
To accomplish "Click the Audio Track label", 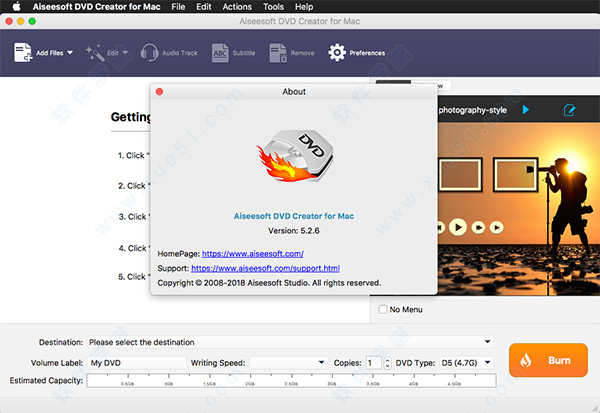I will click(179, 53).
